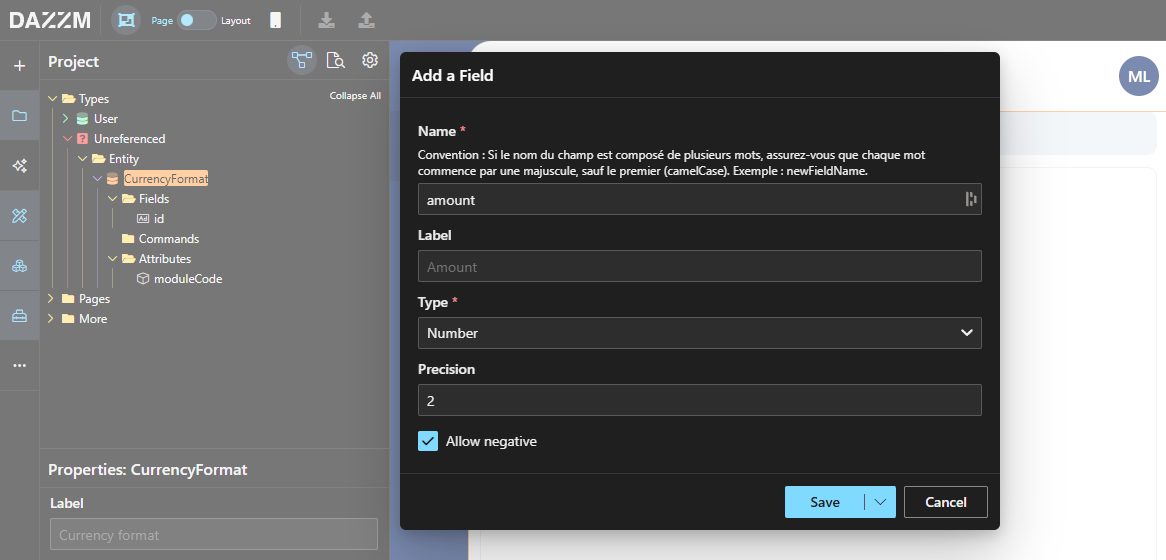Select moduleCode attribute
Screen dimensions: 1166x560
(x=188, y=279)
